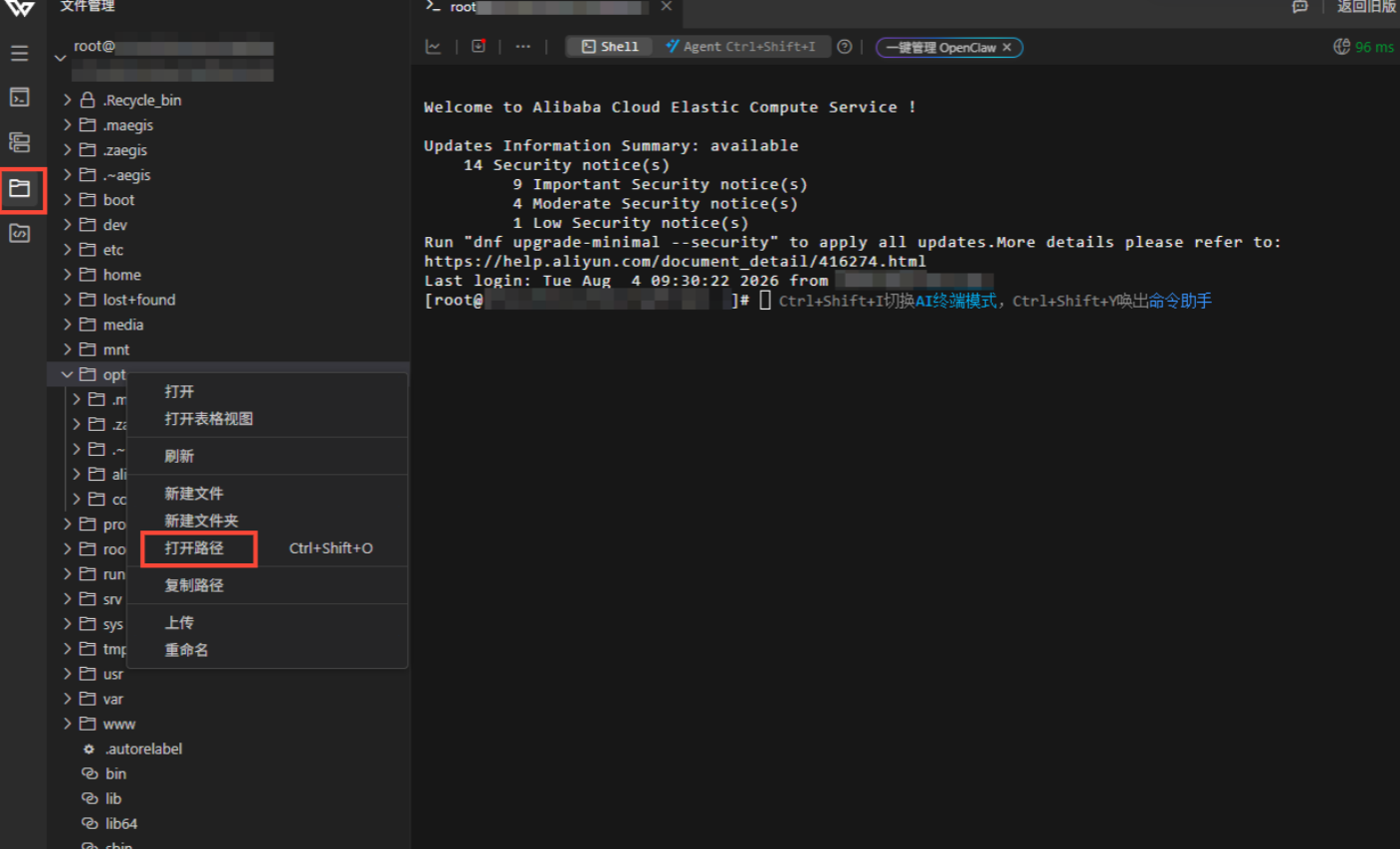Click the latency indicator showing 96 ms
Image resolution: width=1400 pixels, height=849 pixels.
click(1363, 47)
